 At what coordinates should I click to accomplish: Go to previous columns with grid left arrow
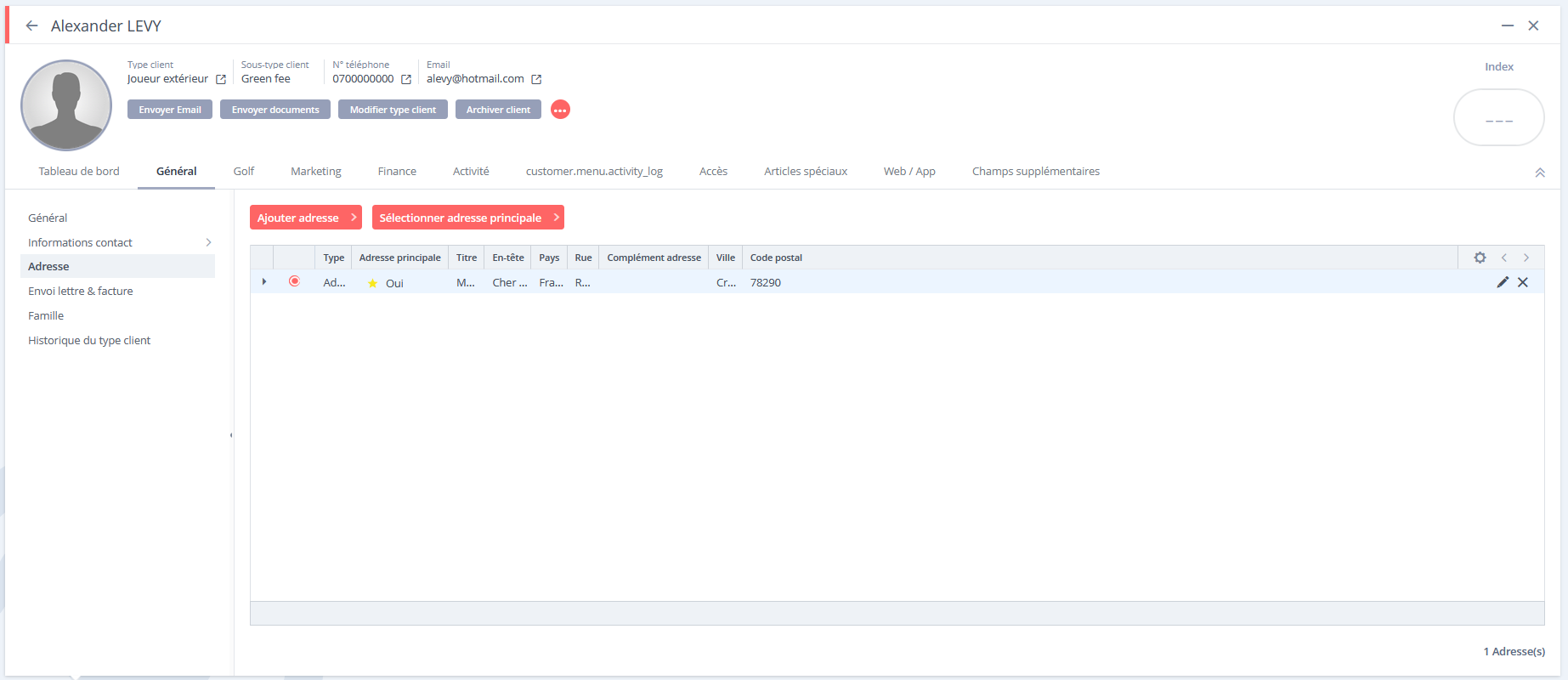tap(1503, 258)
